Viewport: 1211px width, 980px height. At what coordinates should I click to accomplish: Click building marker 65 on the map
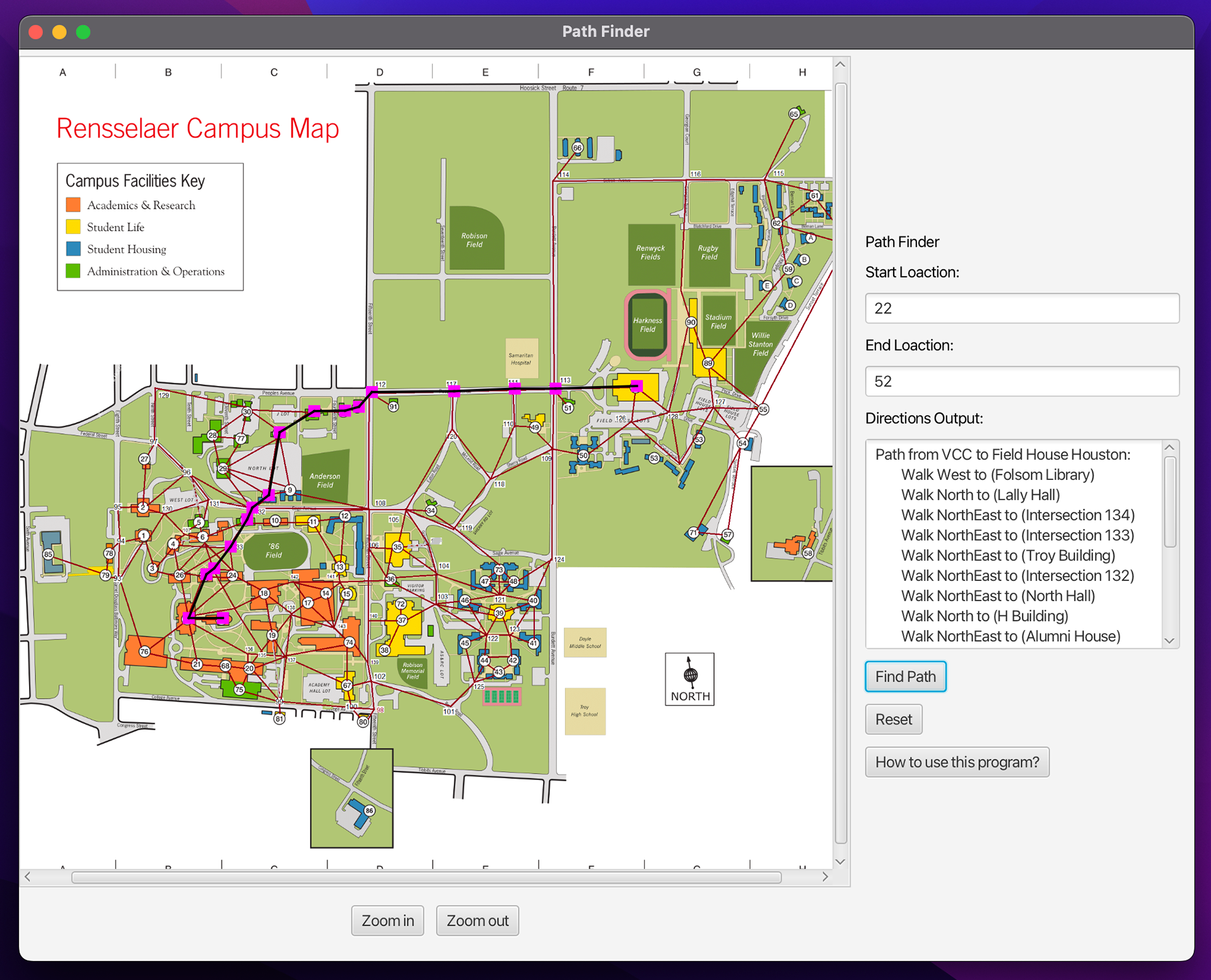[x=794, y=114]
